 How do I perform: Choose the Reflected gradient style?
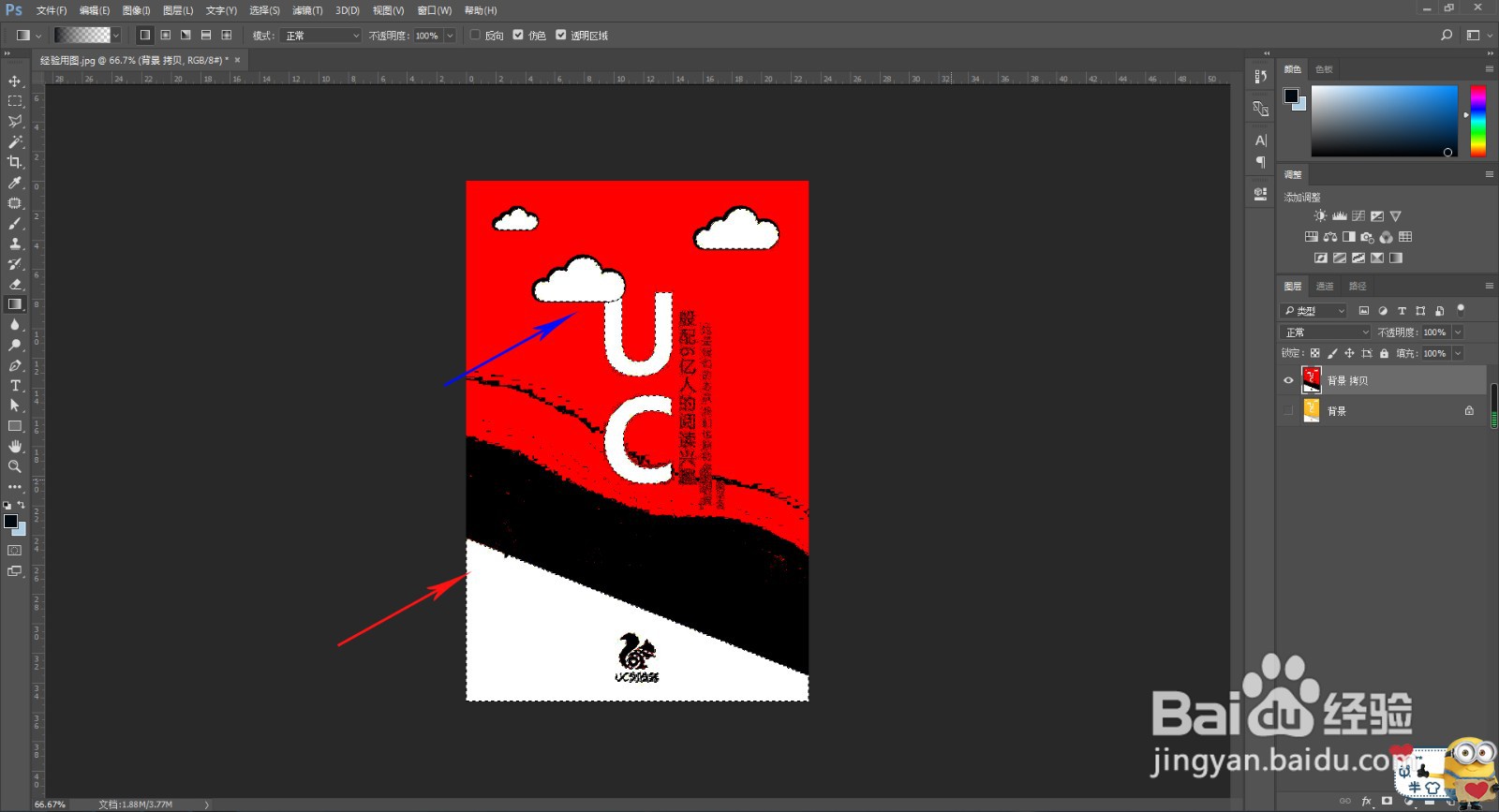[206, 36]
